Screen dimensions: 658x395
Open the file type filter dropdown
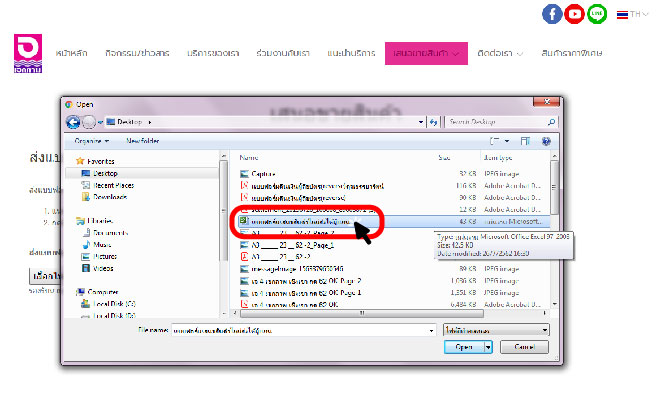[496, 330]
